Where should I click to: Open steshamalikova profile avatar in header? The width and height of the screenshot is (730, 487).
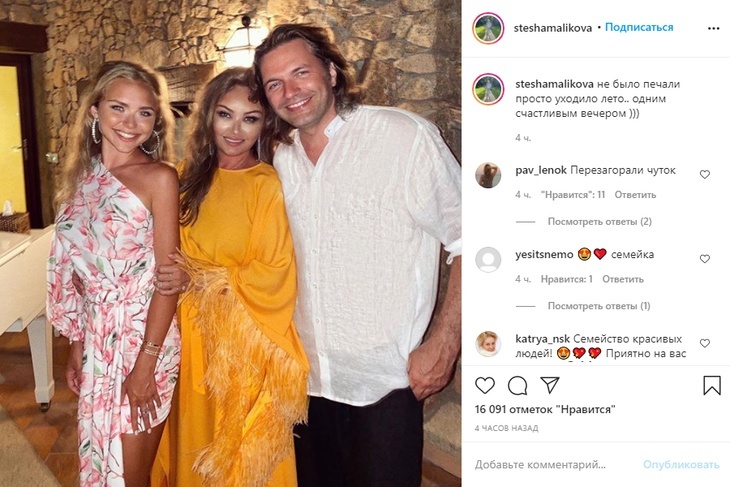click(488, 28)
